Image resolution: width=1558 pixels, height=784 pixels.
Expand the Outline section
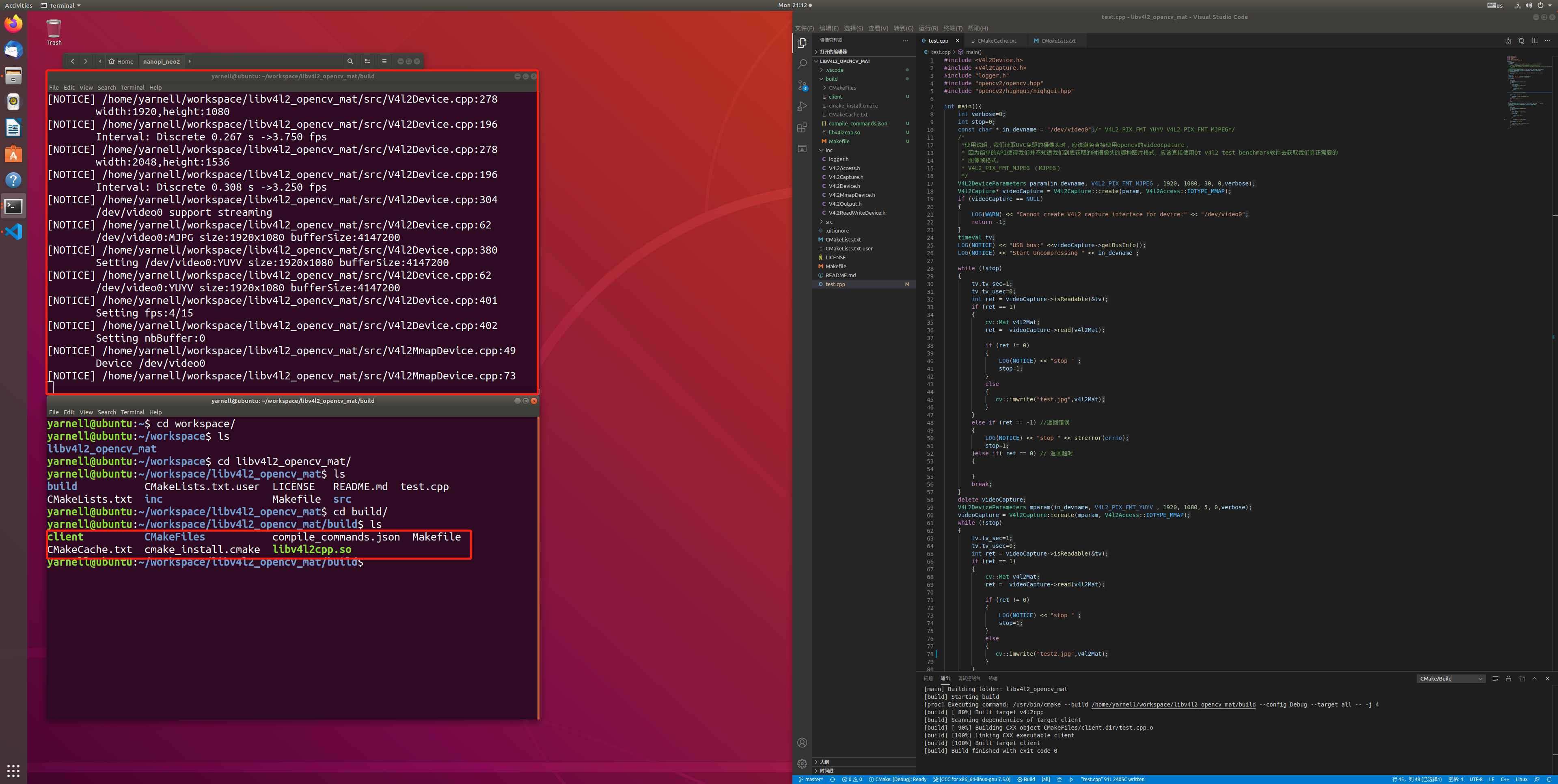tap(864, 762)
